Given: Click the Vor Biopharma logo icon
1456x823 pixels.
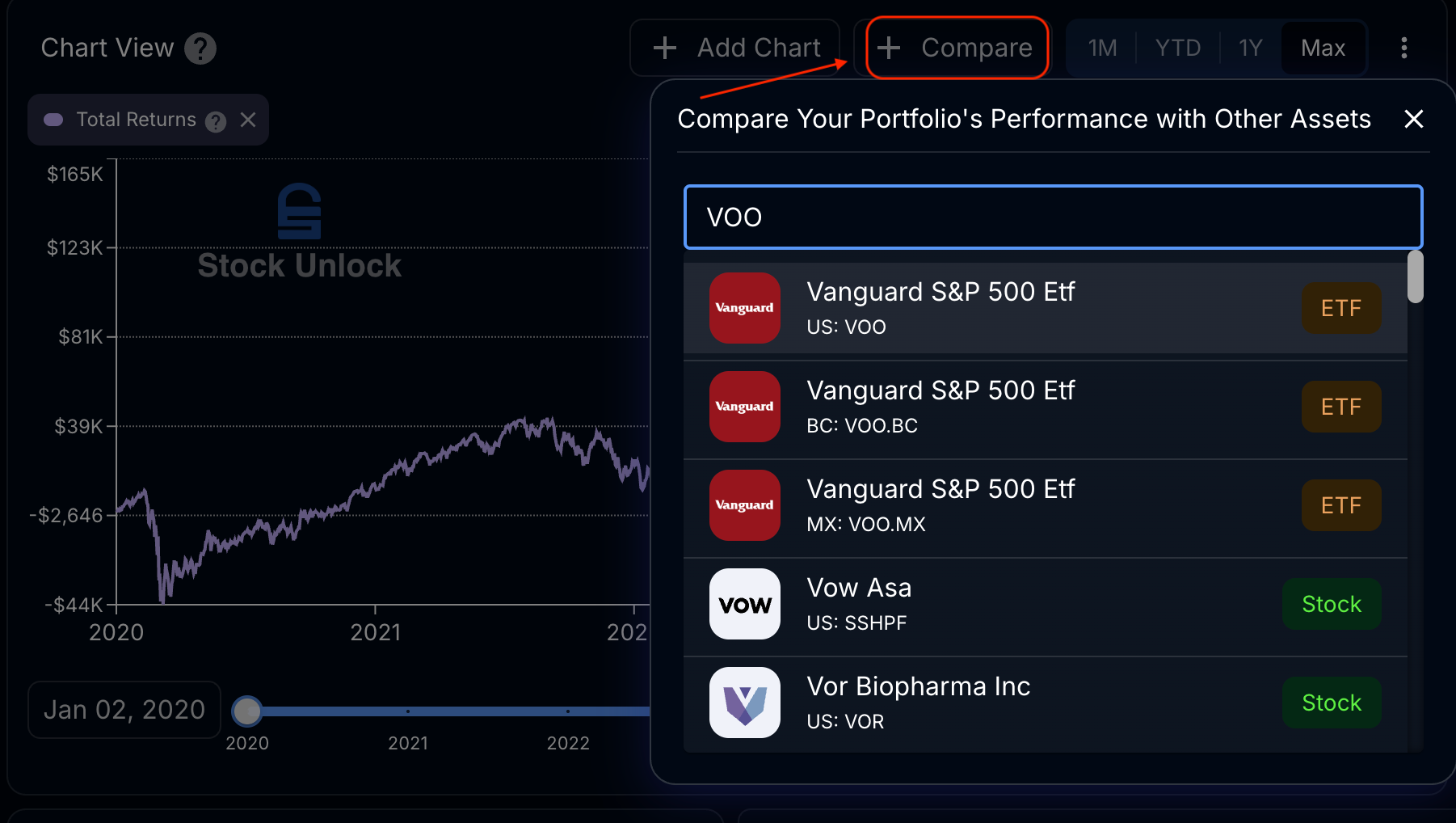Looking at the screenshot, I should (x=744, y=703).
